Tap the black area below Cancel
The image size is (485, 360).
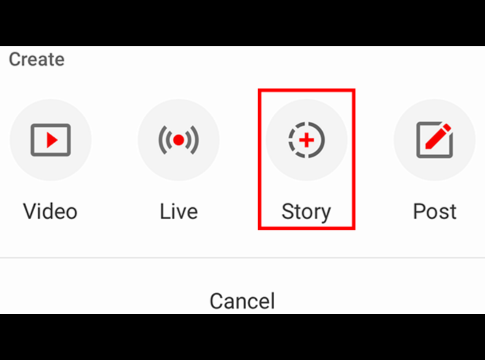(242, 337)
